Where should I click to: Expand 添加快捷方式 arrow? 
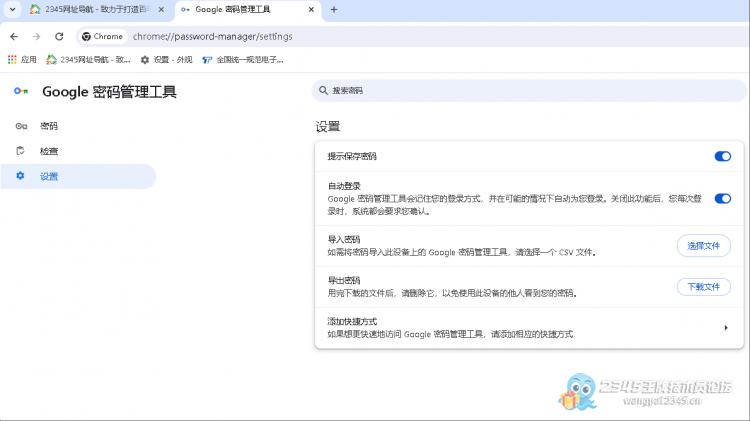coord(726,328)
